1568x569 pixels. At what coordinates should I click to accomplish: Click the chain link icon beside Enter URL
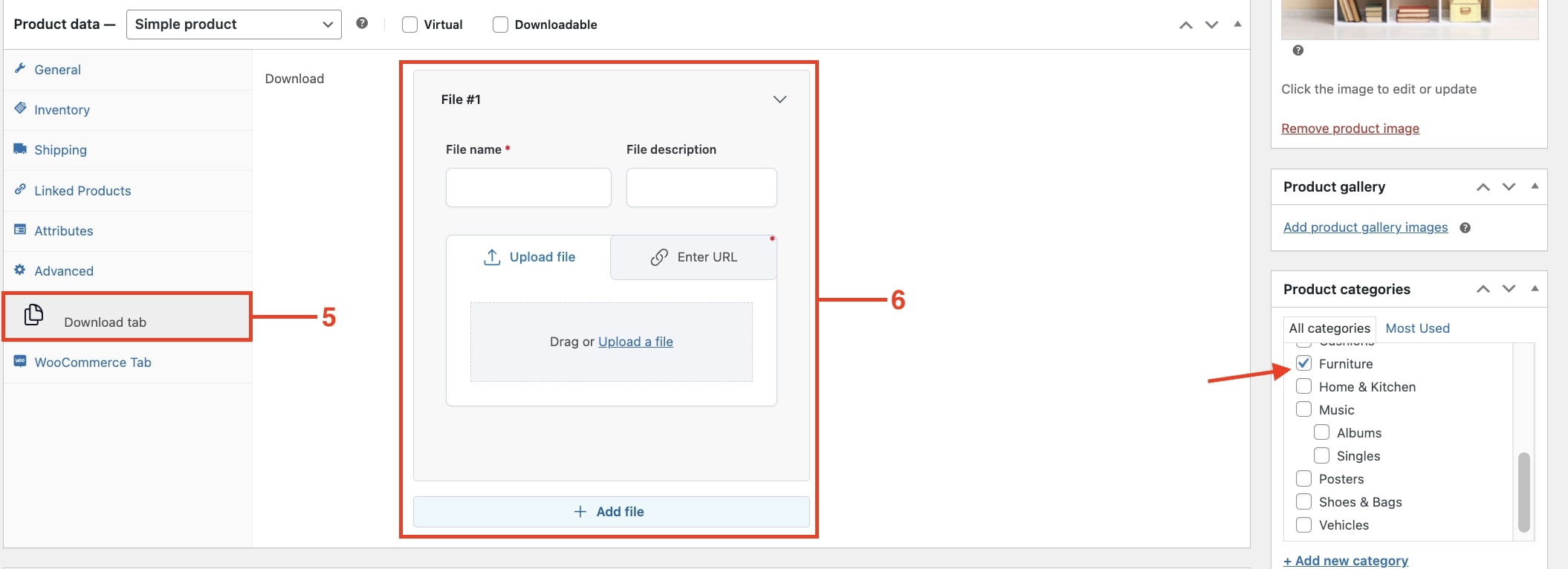click(659, 257)
